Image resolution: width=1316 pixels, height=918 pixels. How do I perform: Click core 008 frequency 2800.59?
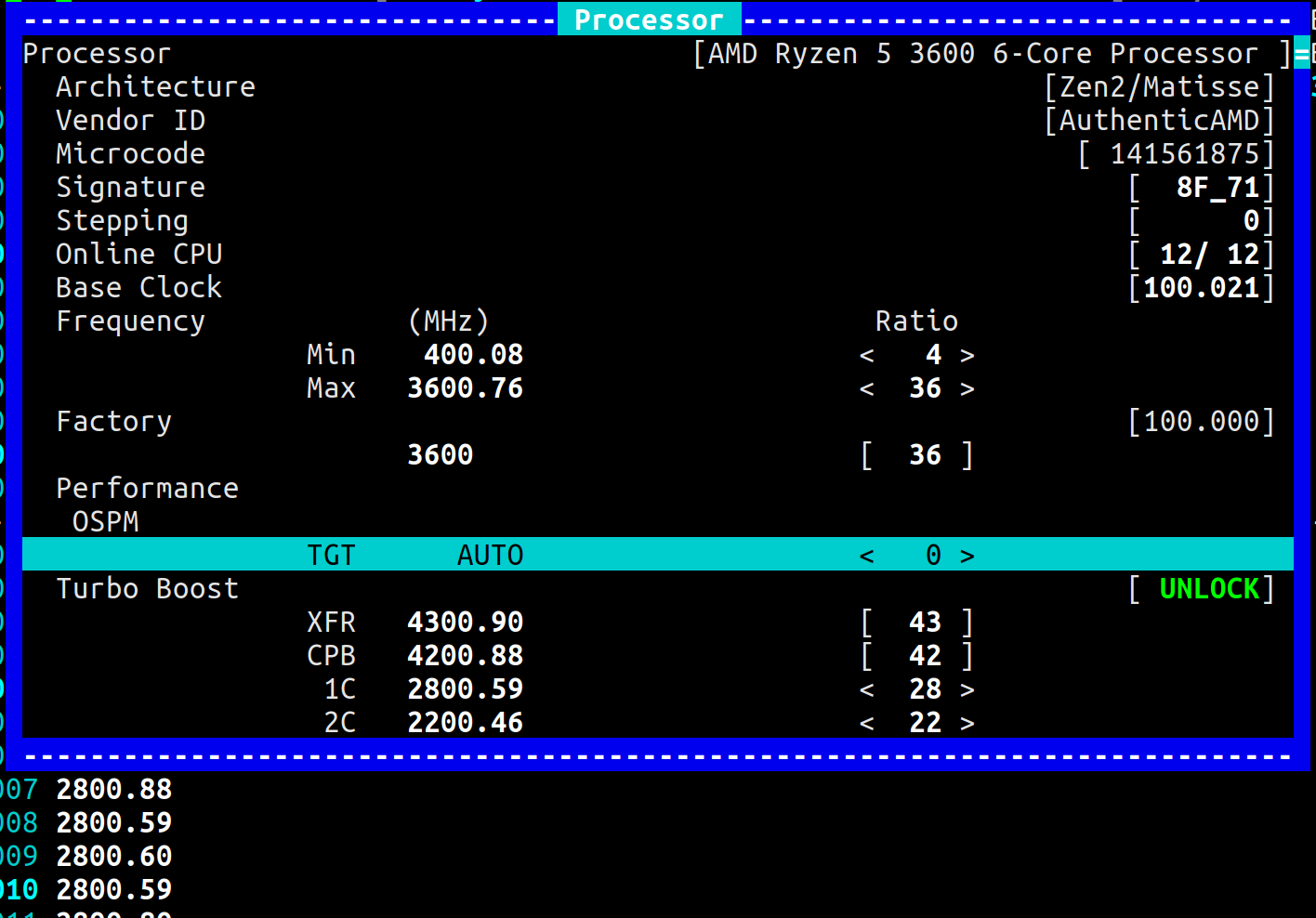coord(113,823)
